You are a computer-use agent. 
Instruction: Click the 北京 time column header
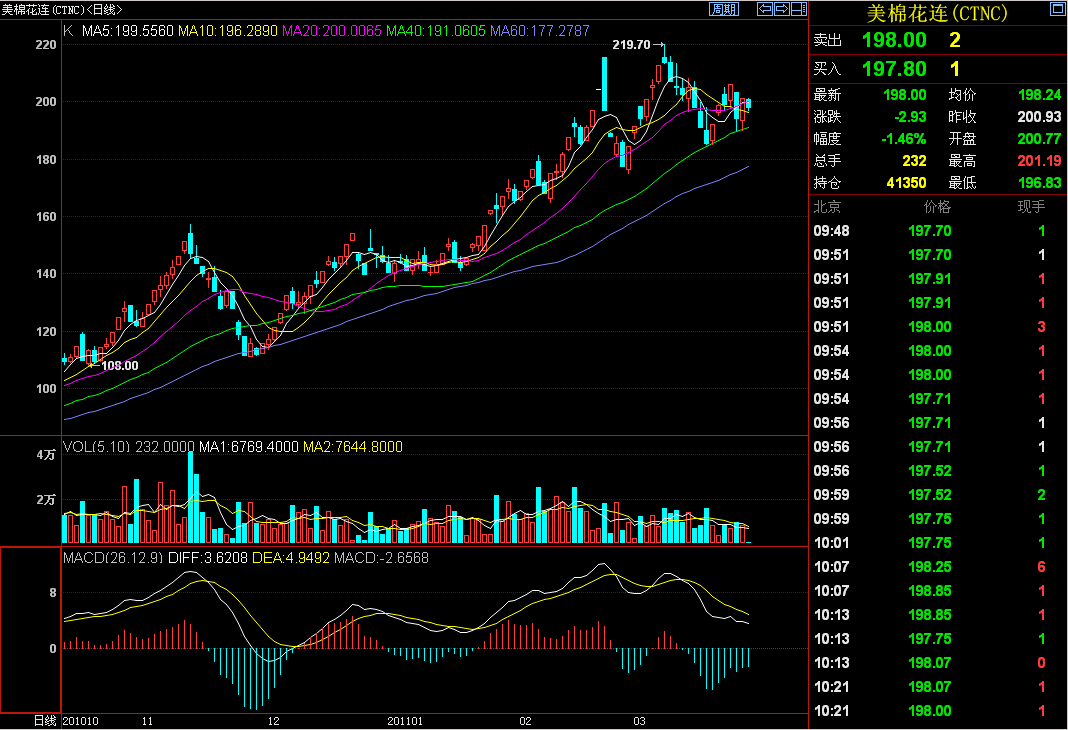[x=827, y=207]
